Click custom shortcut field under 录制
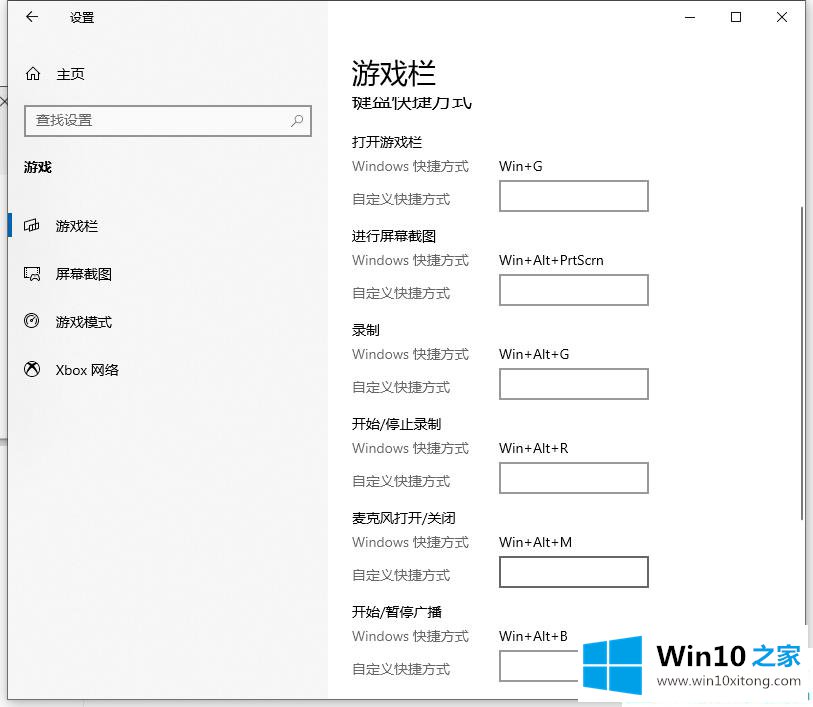The width and height of the screenshot is (813, 707). point(573,384)
